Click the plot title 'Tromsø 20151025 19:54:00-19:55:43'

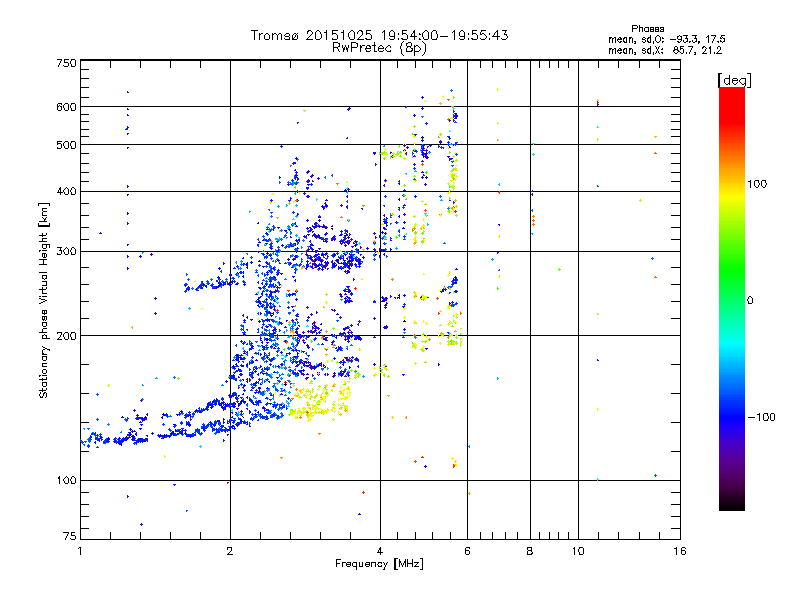click(x=379, y=35)
